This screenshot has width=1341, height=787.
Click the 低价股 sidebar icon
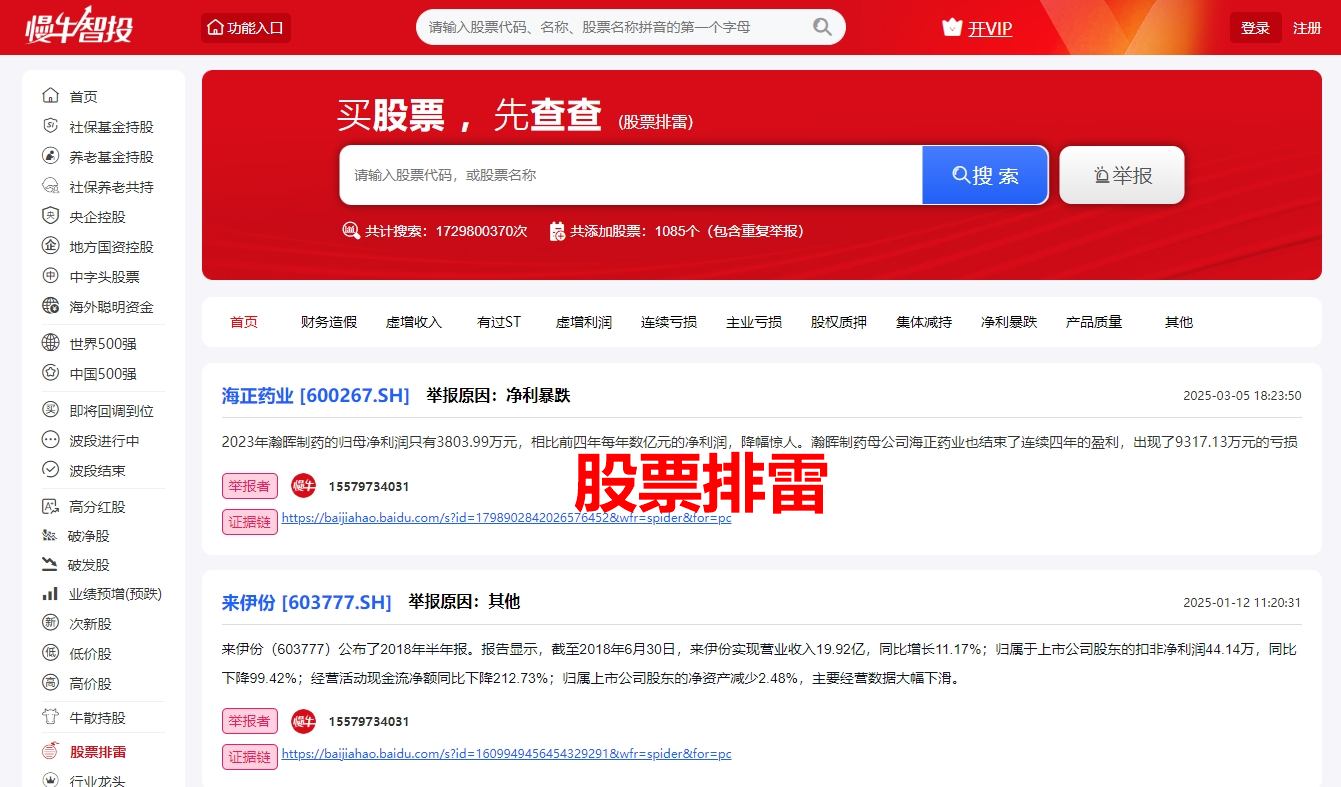click(x=50, y=653)
